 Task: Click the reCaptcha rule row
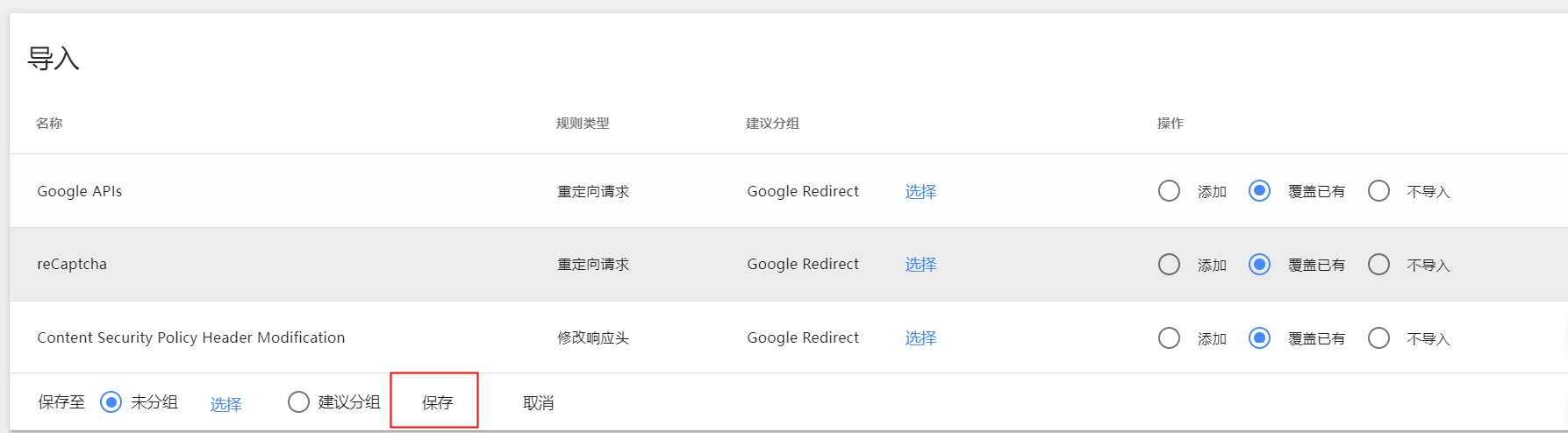[x=788, y=265]
